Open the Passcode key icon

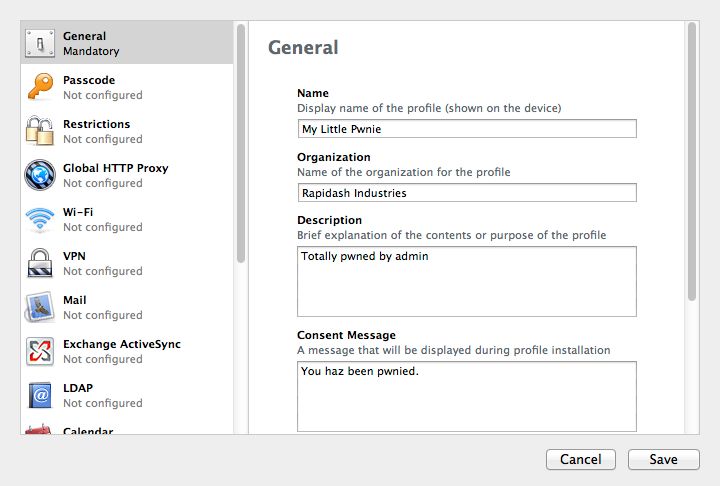click(x=40, y=86)
